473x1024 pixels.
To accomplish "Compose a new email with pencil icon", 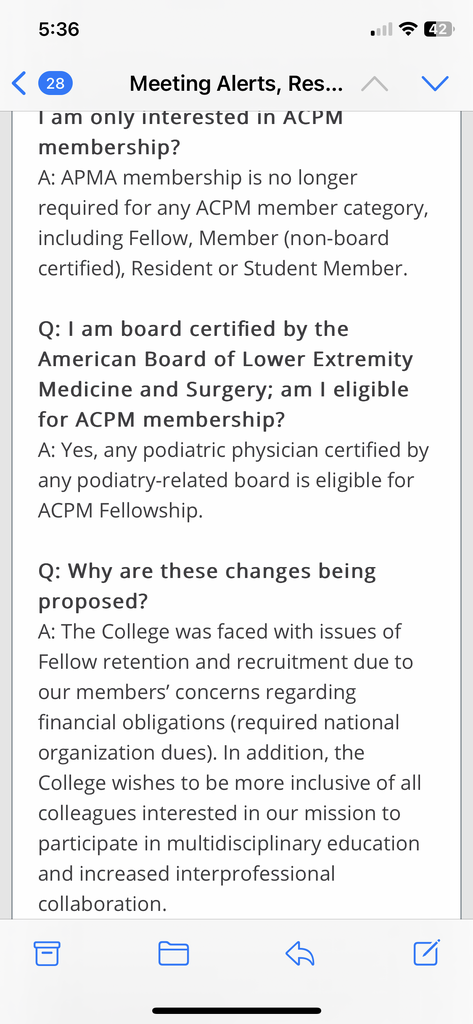I will coord(427,953).
